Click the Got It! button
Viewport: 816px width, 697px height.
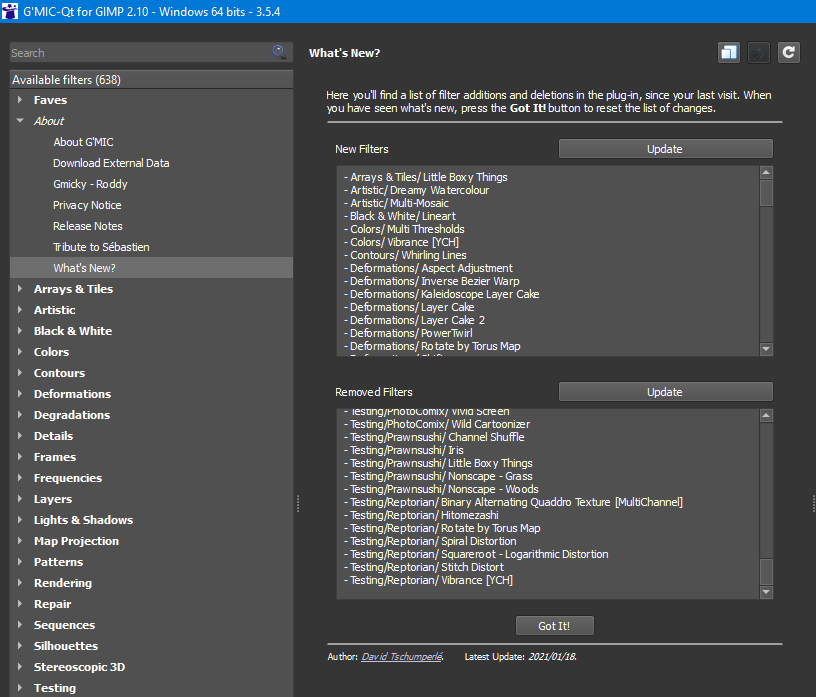pos(554,626)
